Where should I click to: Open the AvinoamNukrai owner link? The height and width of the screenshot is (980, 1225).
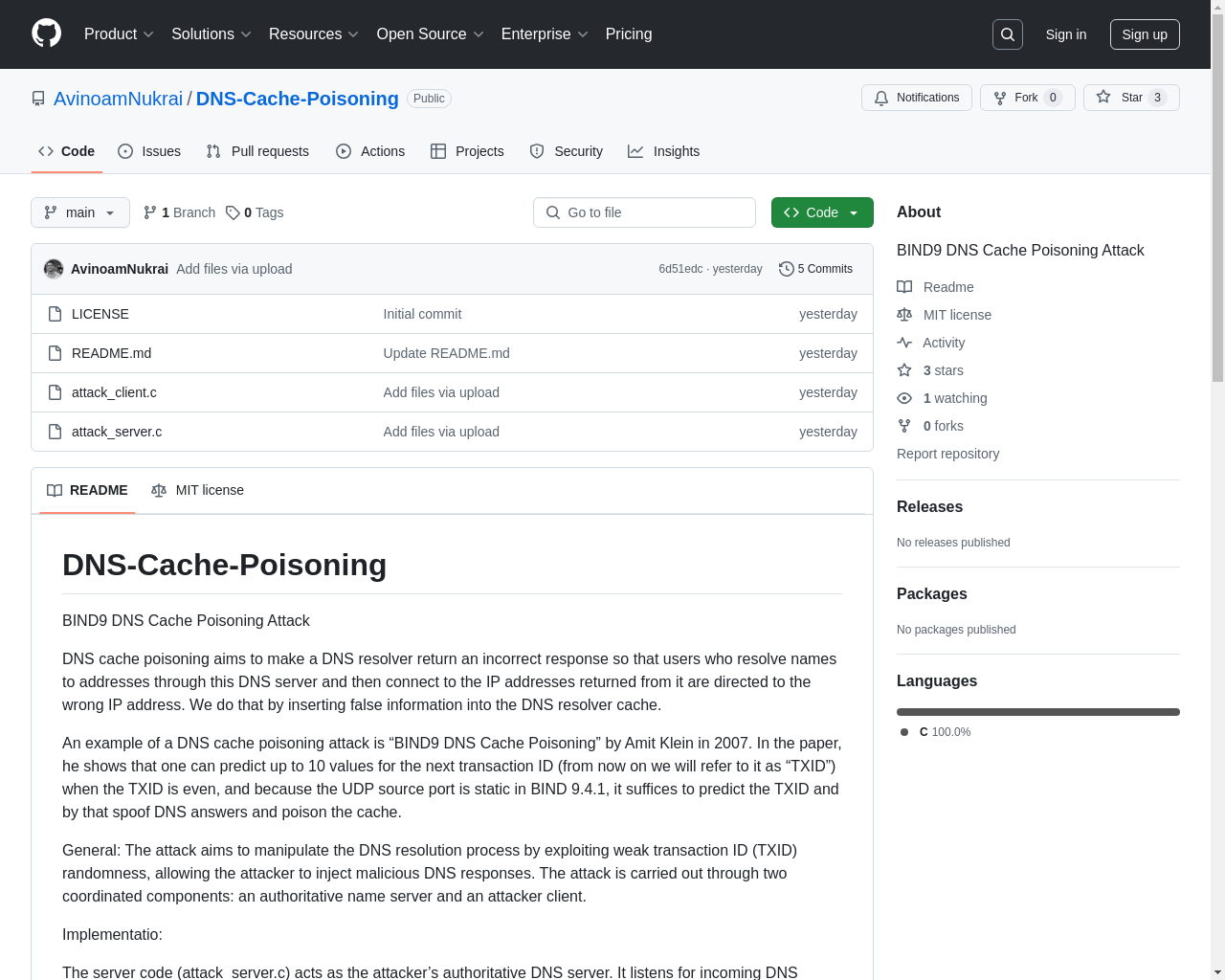118,99
